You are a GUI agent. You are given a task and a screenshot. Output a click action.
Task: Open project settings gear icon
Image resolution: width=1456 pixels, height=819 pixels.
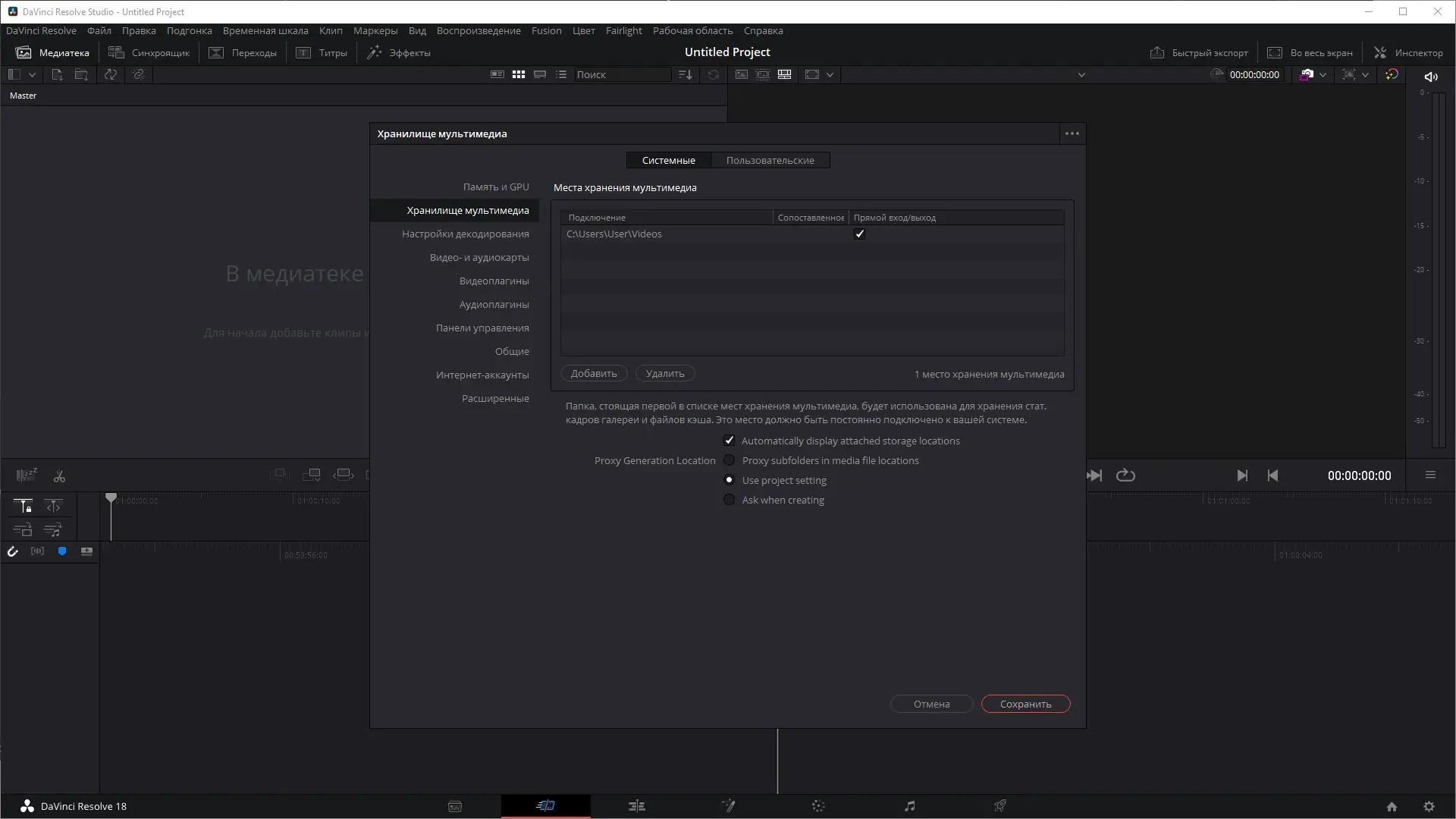pyautogui.click(x=1429, y=807)
